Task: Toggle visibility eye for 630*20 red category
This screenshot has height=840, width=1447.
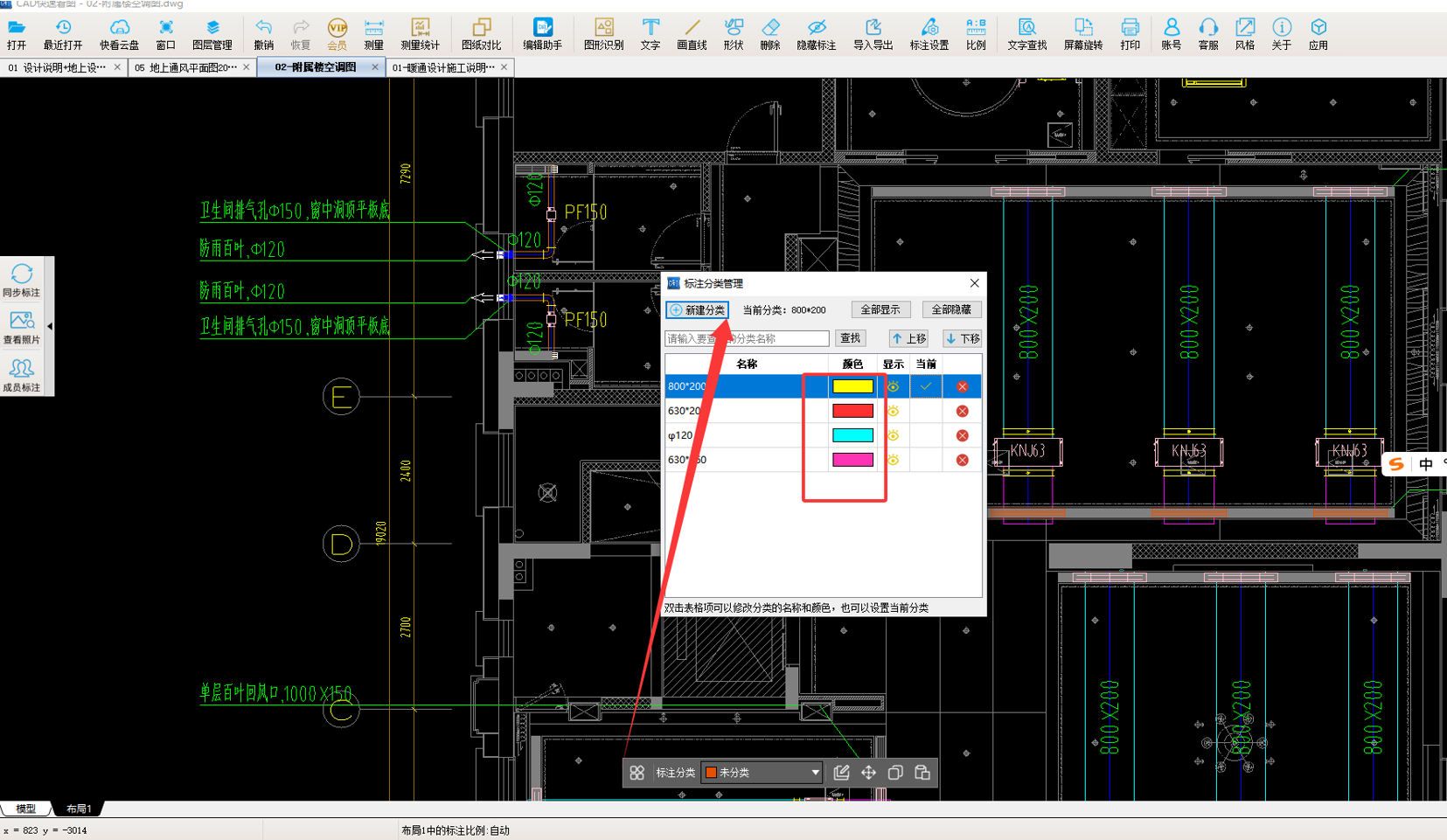Action: [x=893, y=411]
